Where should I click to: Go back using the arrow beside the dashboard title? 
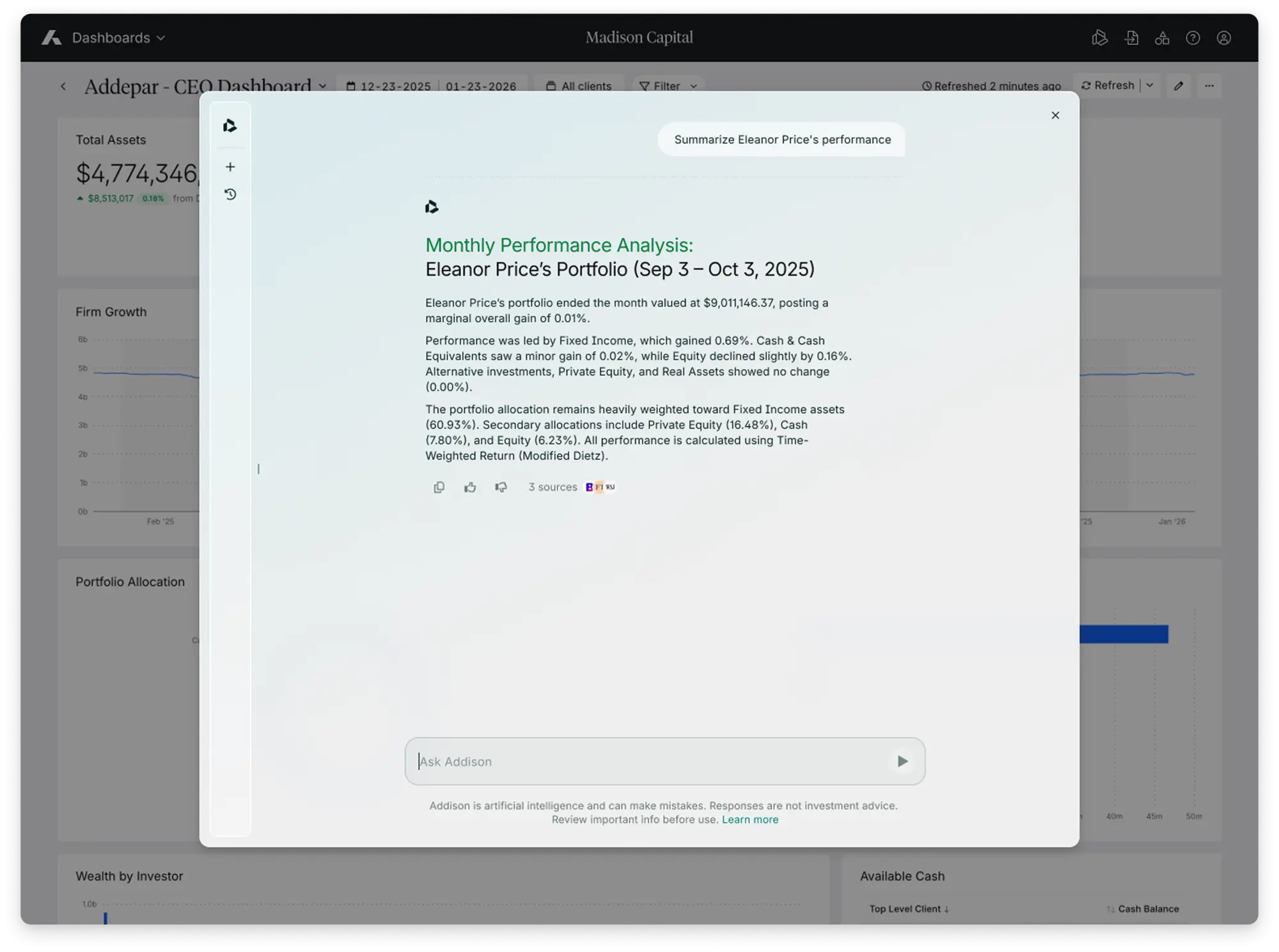coord(63,86)
